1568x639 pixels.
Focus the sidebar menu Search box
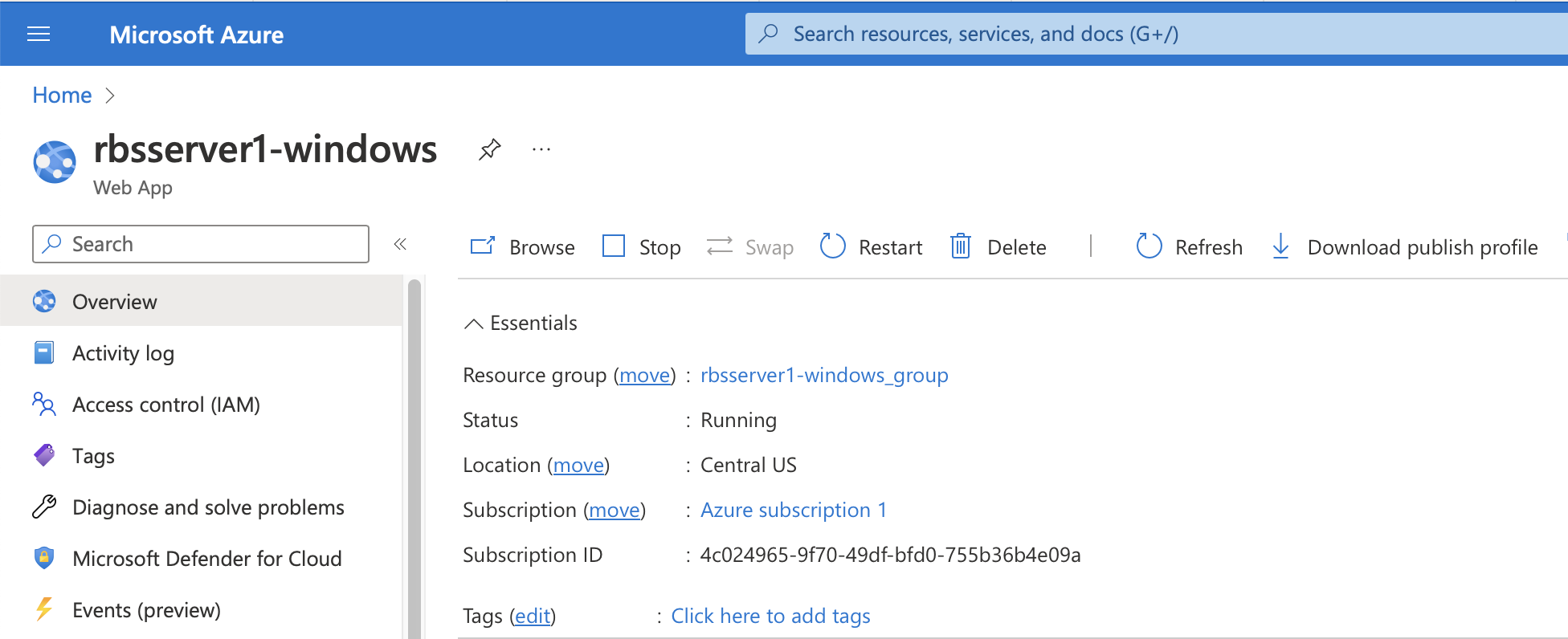click(x=201, y=244)
